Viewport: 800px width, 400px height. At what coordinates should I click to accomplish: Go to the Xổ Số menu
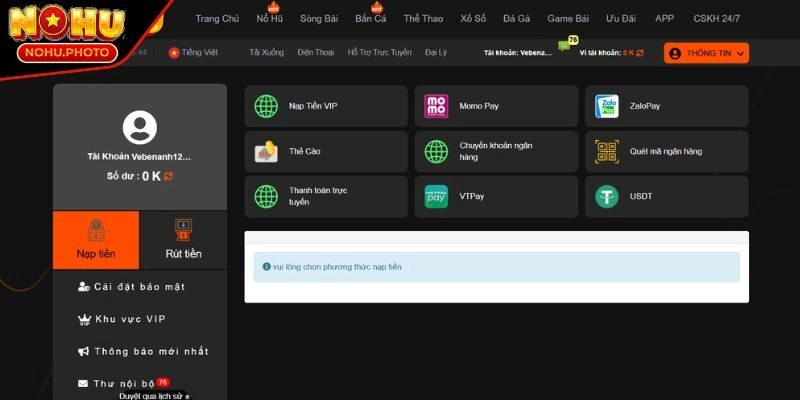point(474,18)
